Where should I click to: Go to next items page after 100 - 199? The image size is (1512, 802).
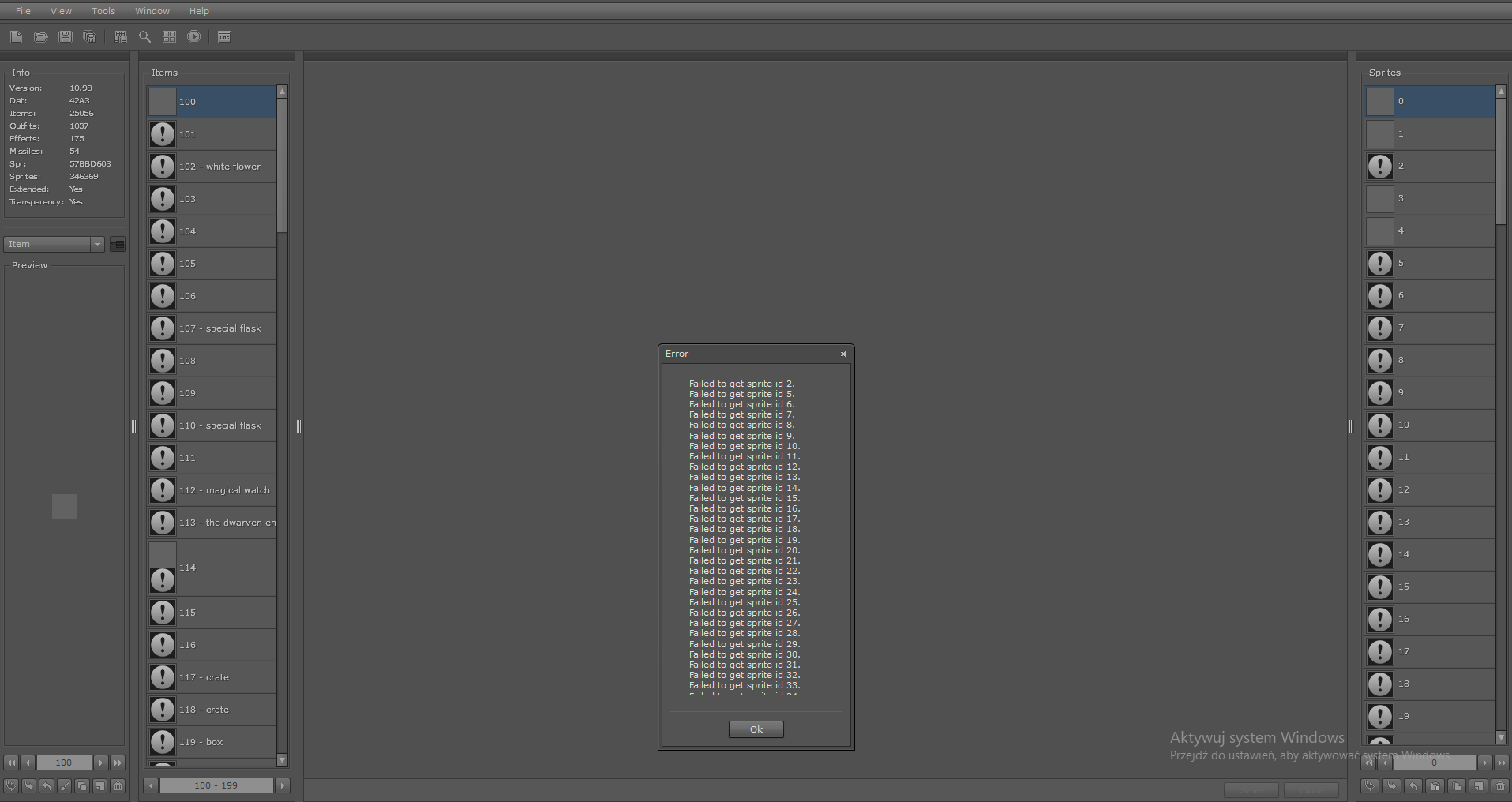(283, 785)
